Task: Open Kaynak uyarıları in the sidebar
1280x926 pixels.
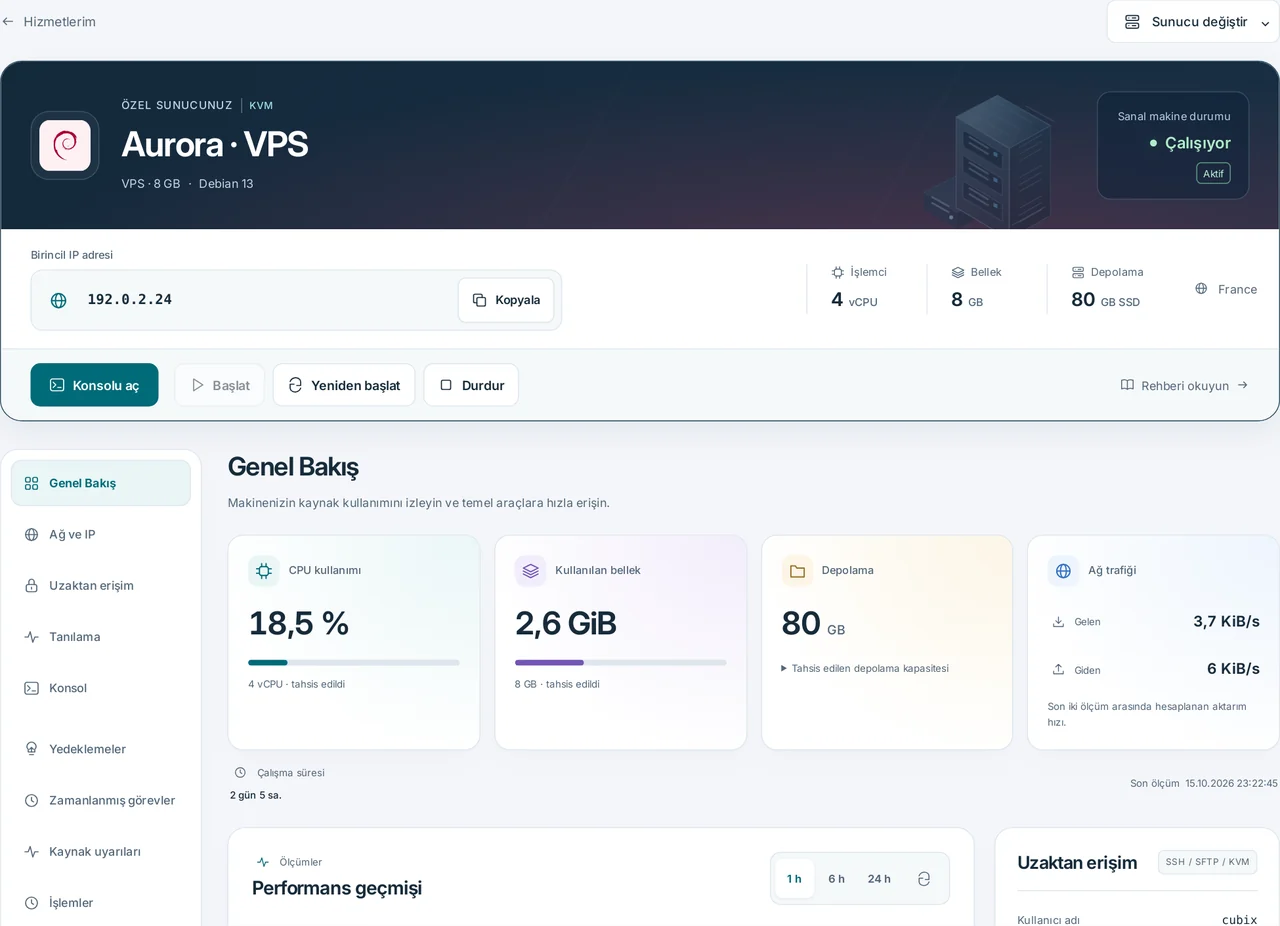Action: [x=101, y=851]
